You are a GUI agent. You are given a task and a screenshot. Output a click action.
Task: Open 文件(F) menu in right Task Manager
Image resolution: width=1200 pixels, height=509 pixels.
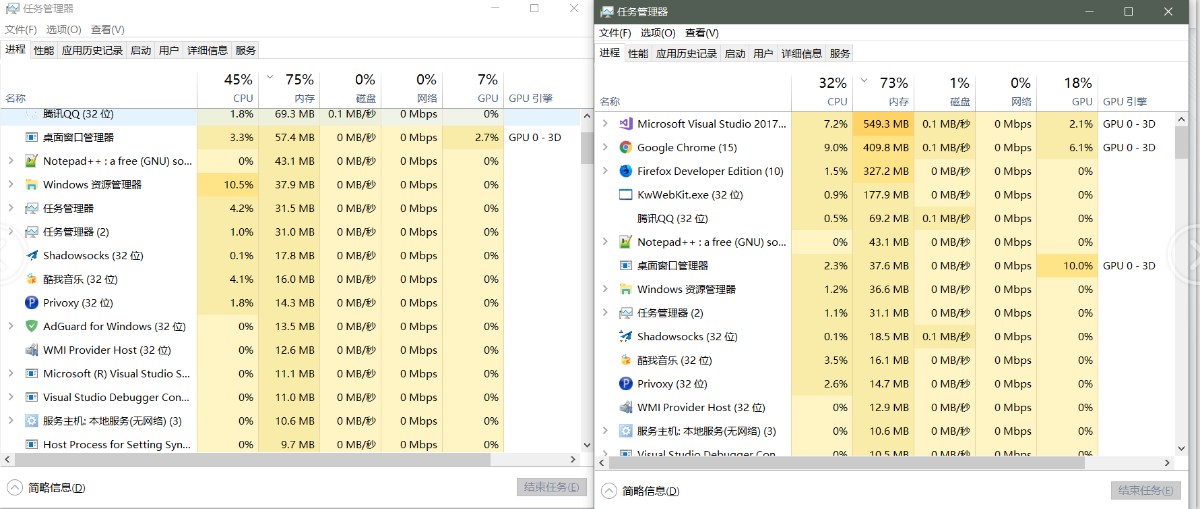click(x=615, y=33)
